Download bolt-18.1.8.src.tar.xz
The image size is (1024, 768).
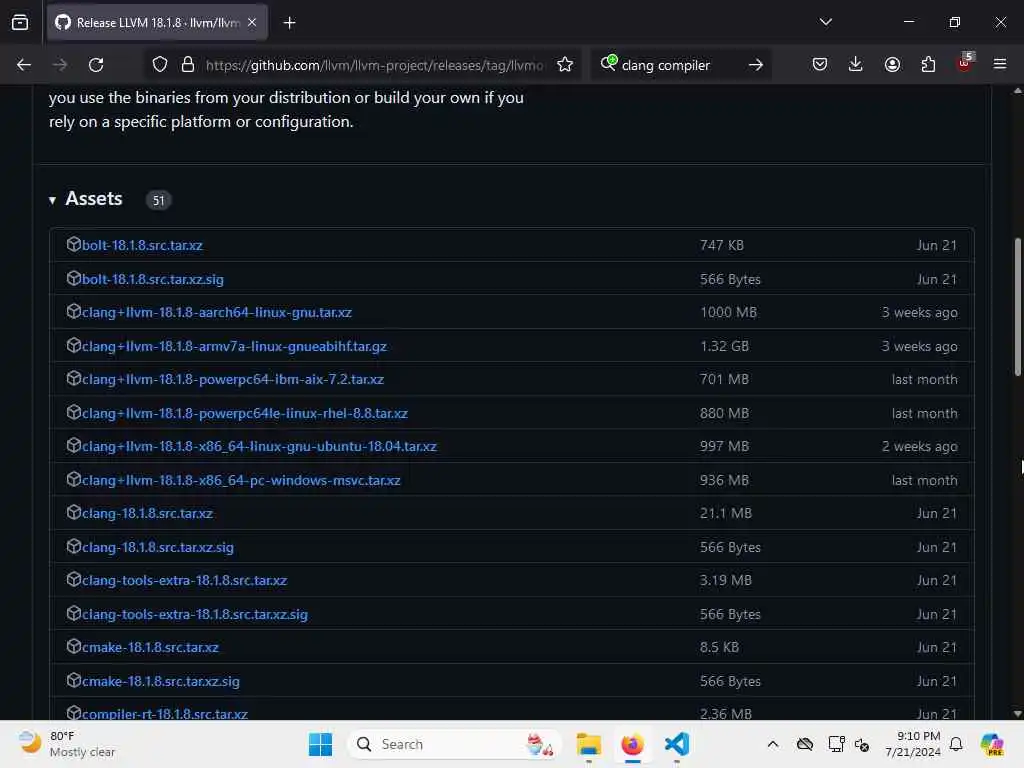point(142,246)
